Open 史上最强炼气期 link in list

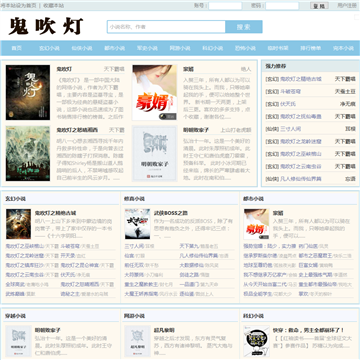click(315, 275)
